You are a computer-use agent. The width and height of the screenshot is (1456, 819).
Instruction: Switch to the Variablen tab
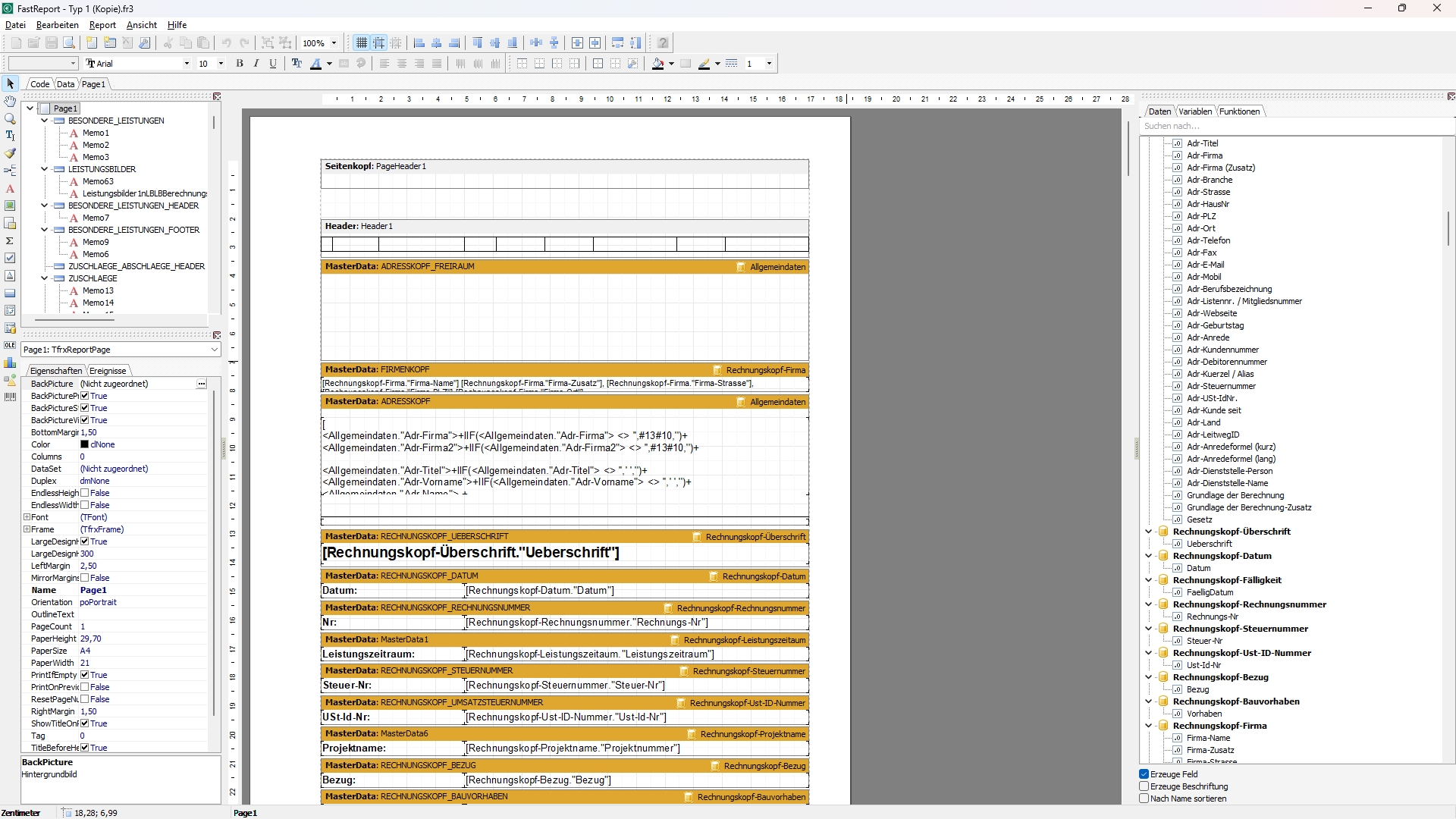pyautogui.click(x=1195, y=111)
